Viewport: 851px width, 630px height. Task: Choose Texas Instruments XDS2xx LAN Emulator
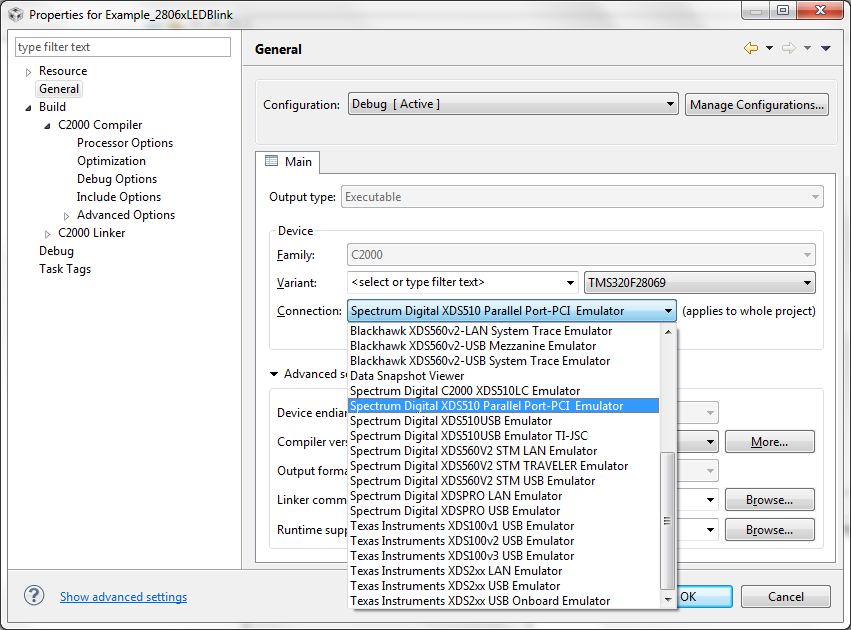coord(504,571)
